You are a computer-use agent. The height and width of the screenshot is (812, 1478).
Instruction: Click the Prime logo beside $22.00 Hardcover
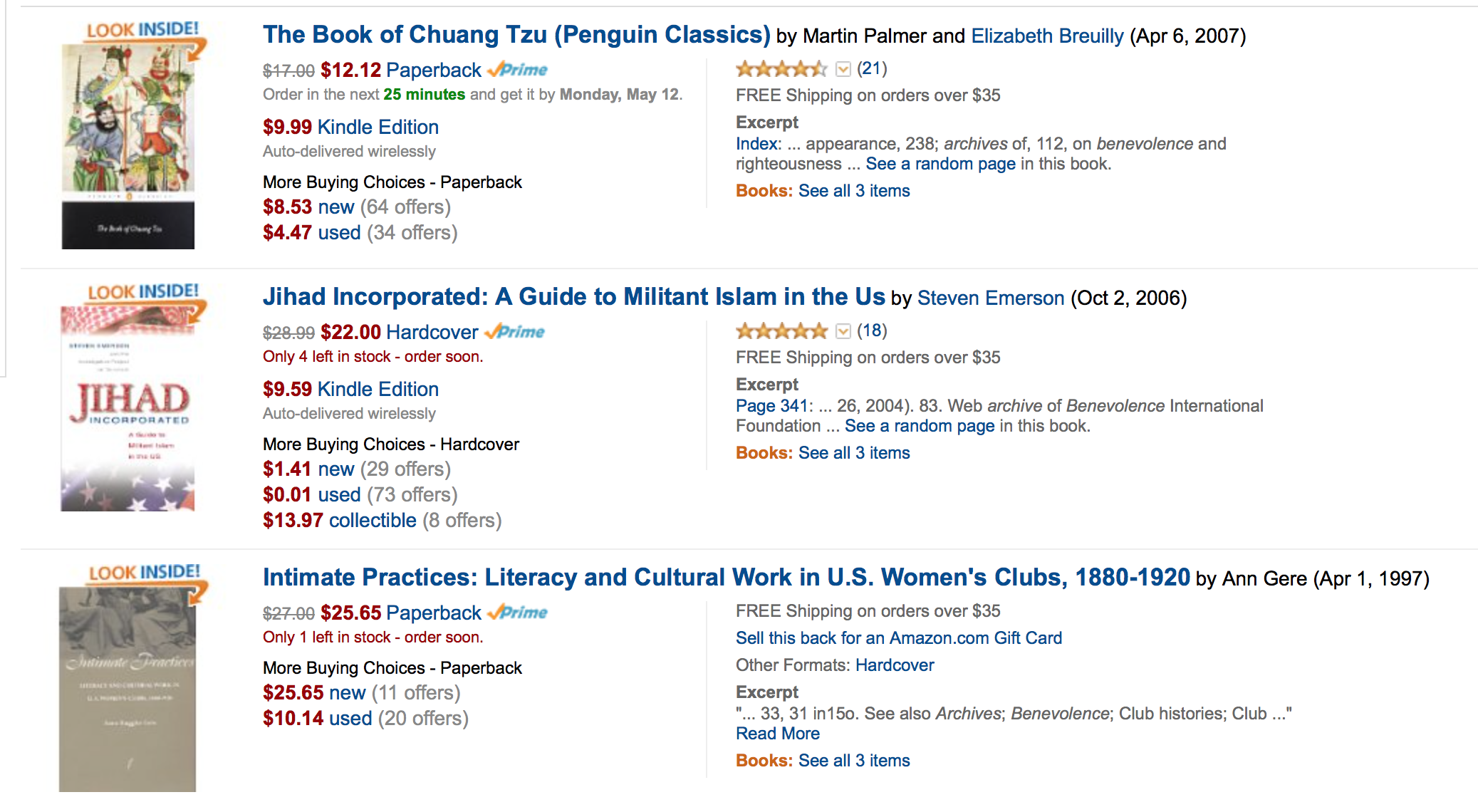click(515, 332)
